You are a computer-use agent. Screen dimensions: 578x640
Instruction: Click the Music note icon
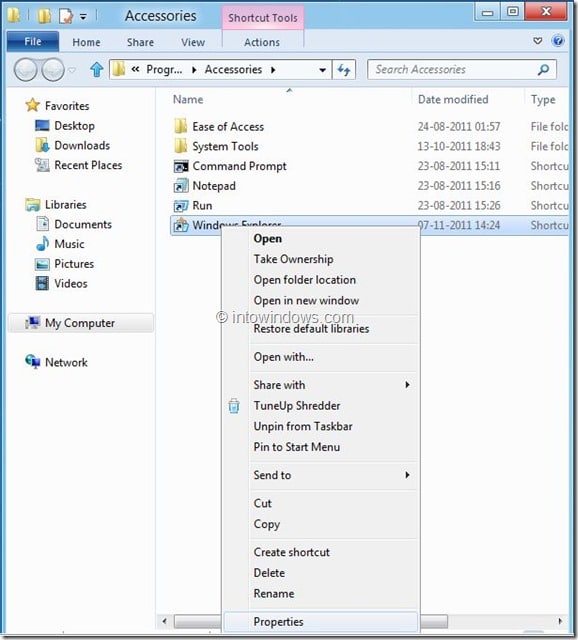pyautogui.click(x=42, y=244)
